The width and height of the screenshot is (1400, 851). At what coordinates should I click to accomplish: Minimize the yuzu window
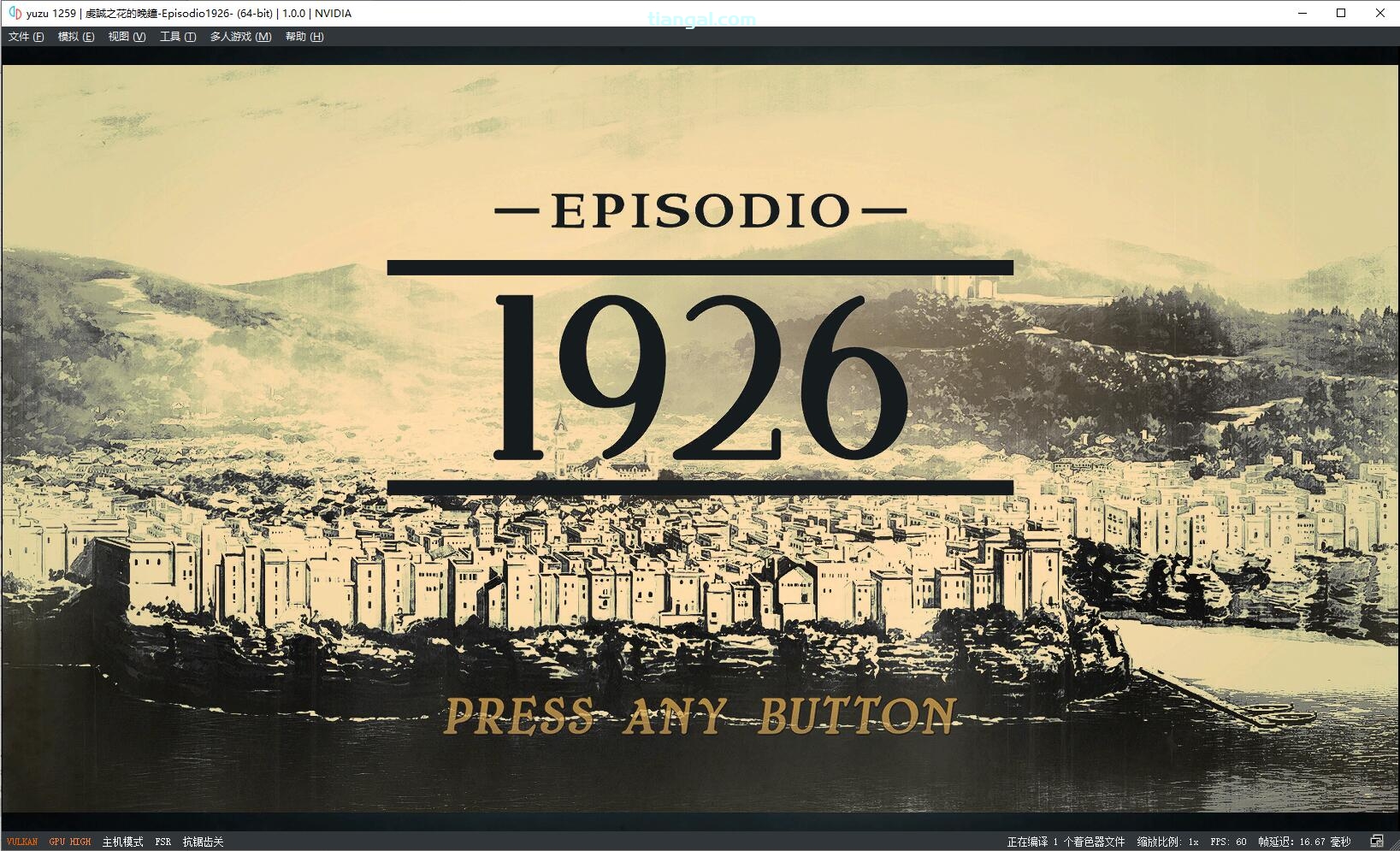point(1303,13)
